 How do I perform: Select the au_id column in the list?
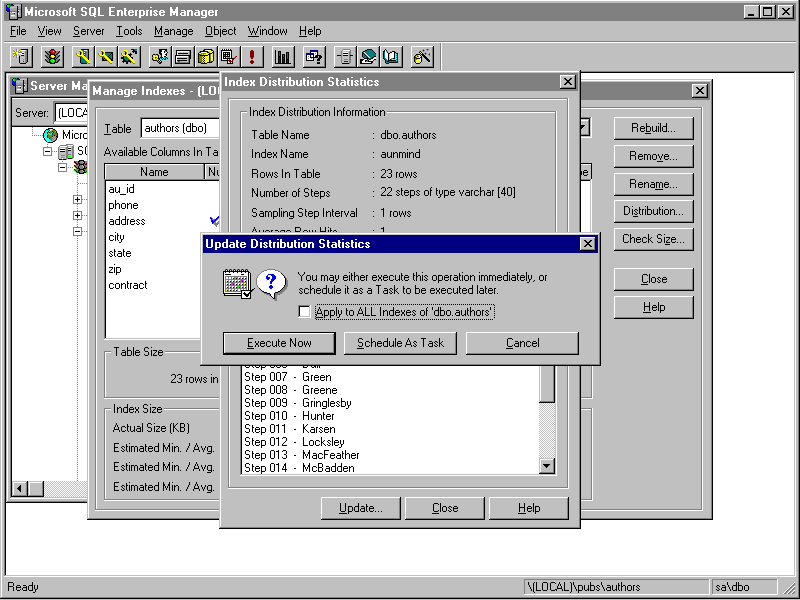[x=121, y=189]
